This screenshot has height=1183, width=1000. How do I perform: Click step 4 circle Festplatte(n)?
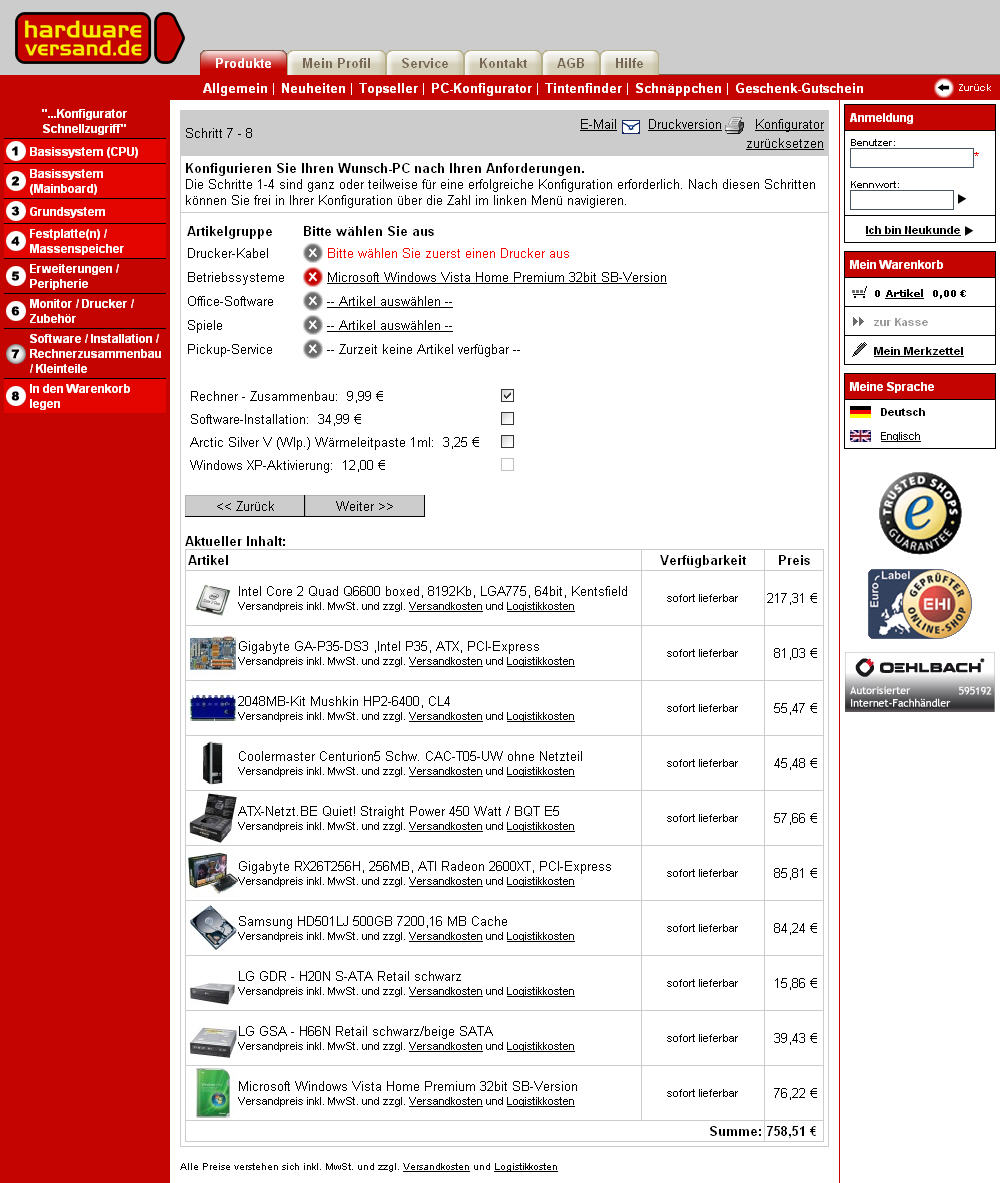point(16,241)
